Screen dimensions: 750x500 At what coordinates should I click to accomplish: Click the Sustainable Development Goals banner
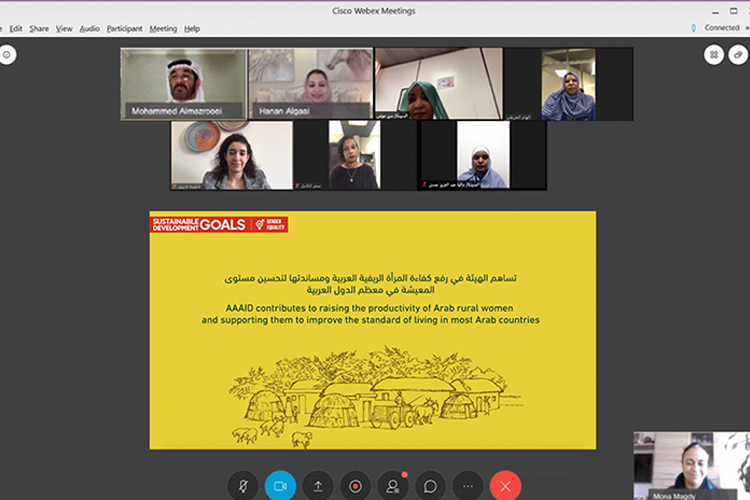219,224
